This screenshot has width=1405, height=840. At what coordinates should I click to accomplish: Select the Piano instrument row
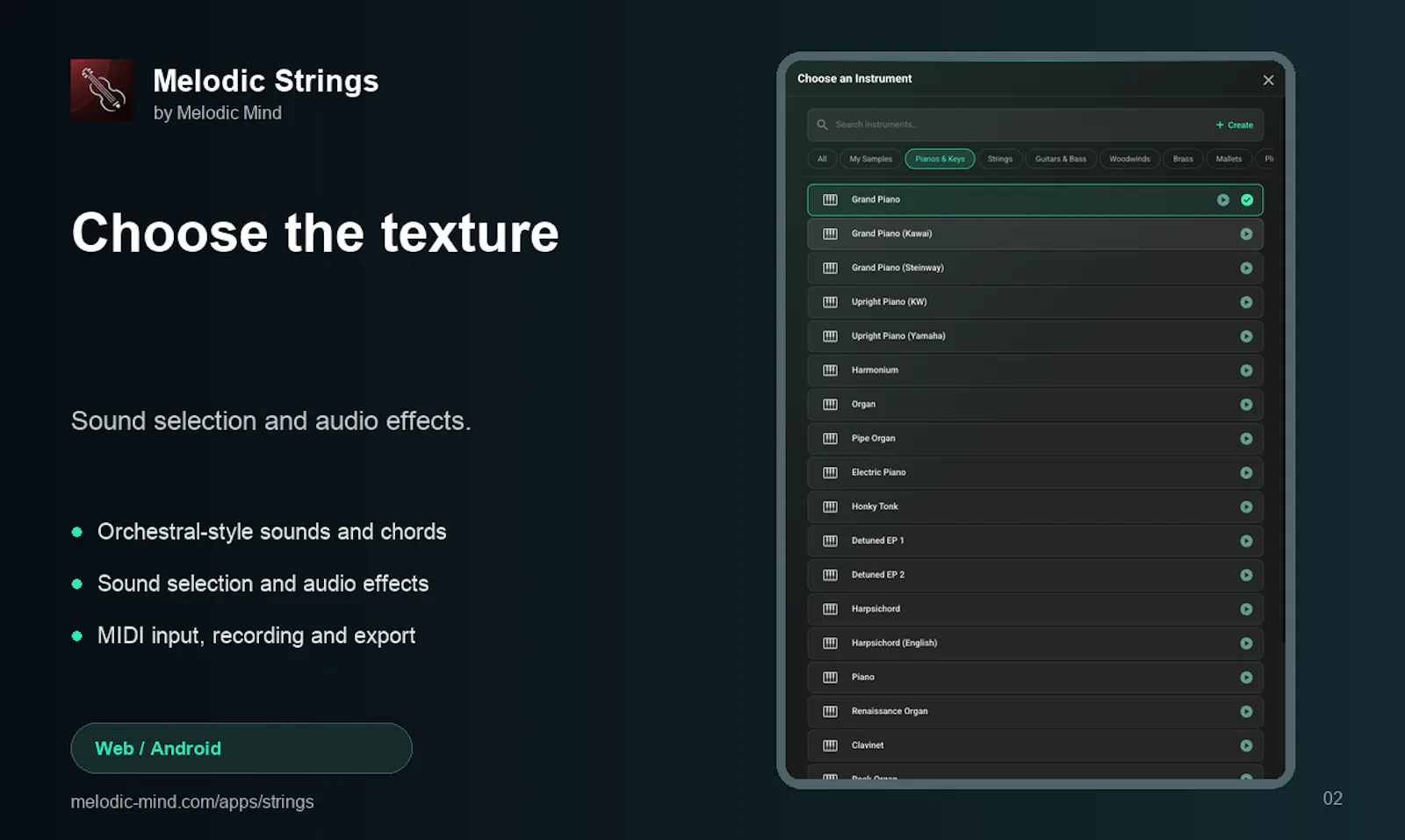point(1035,678)
